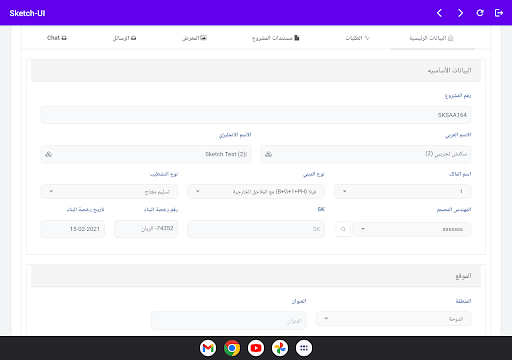Click the basic data section header

(256, 70)
